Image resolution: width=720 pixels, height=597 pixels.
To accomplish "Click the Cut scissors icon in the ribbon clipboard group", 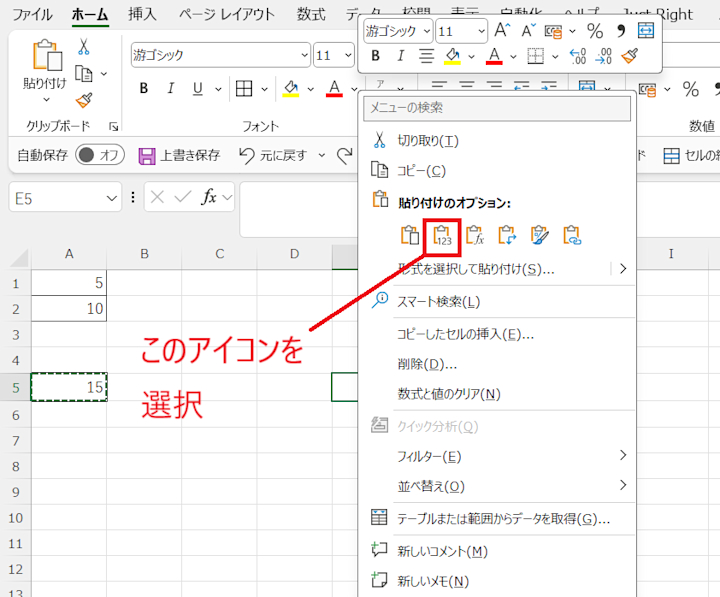I will 83,46.
